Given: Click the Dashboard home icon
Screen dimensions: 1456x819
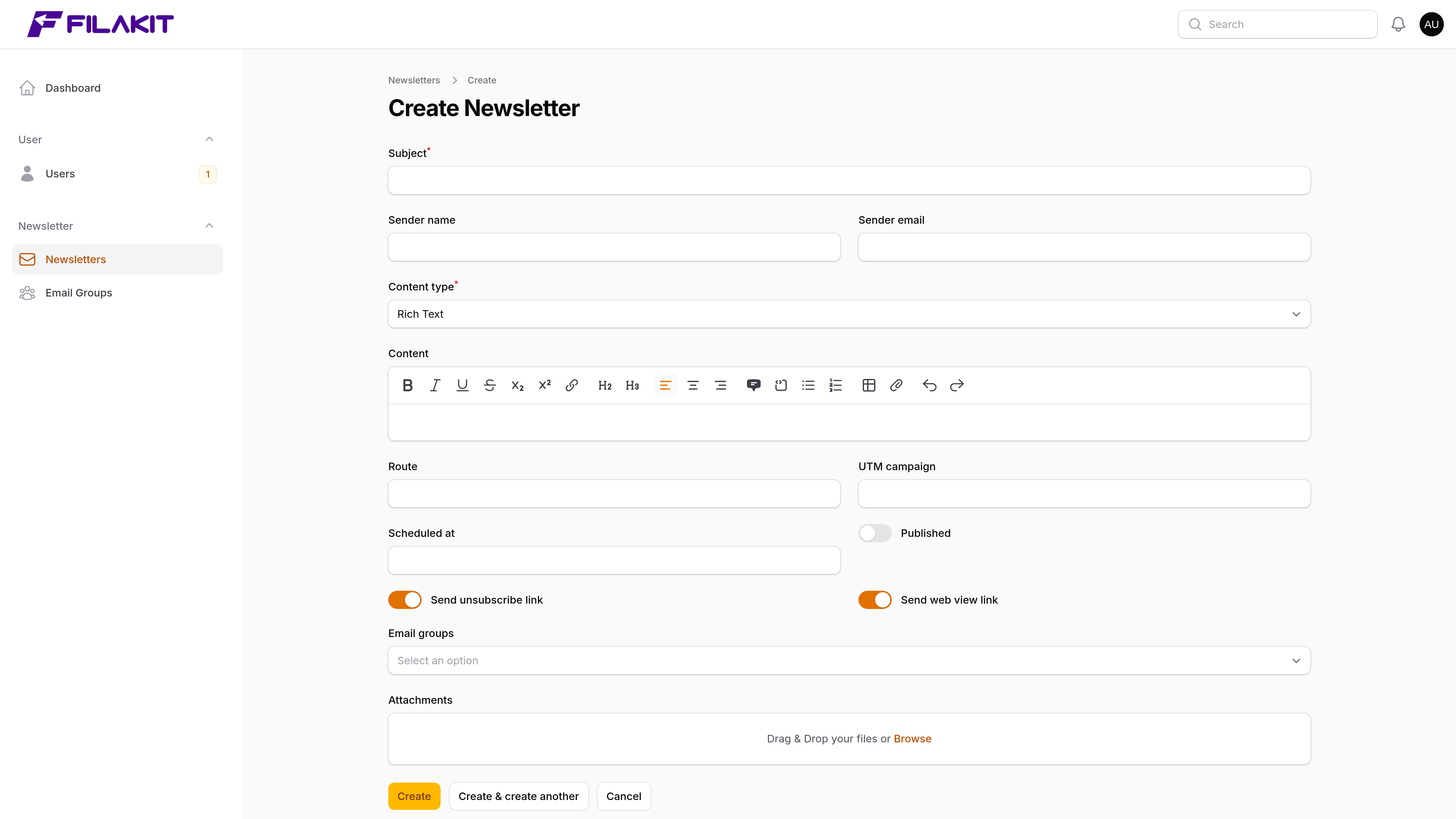Looking at the screenshot, I should click(27, 88).
